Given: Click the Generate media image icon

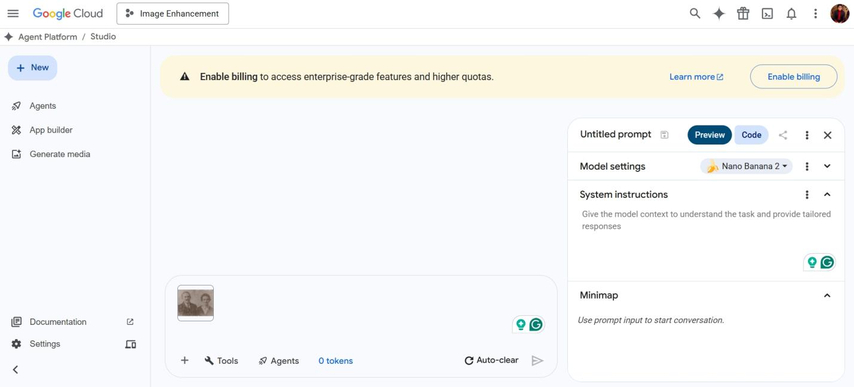Looking at the screenshot, I should pos(16,154).
